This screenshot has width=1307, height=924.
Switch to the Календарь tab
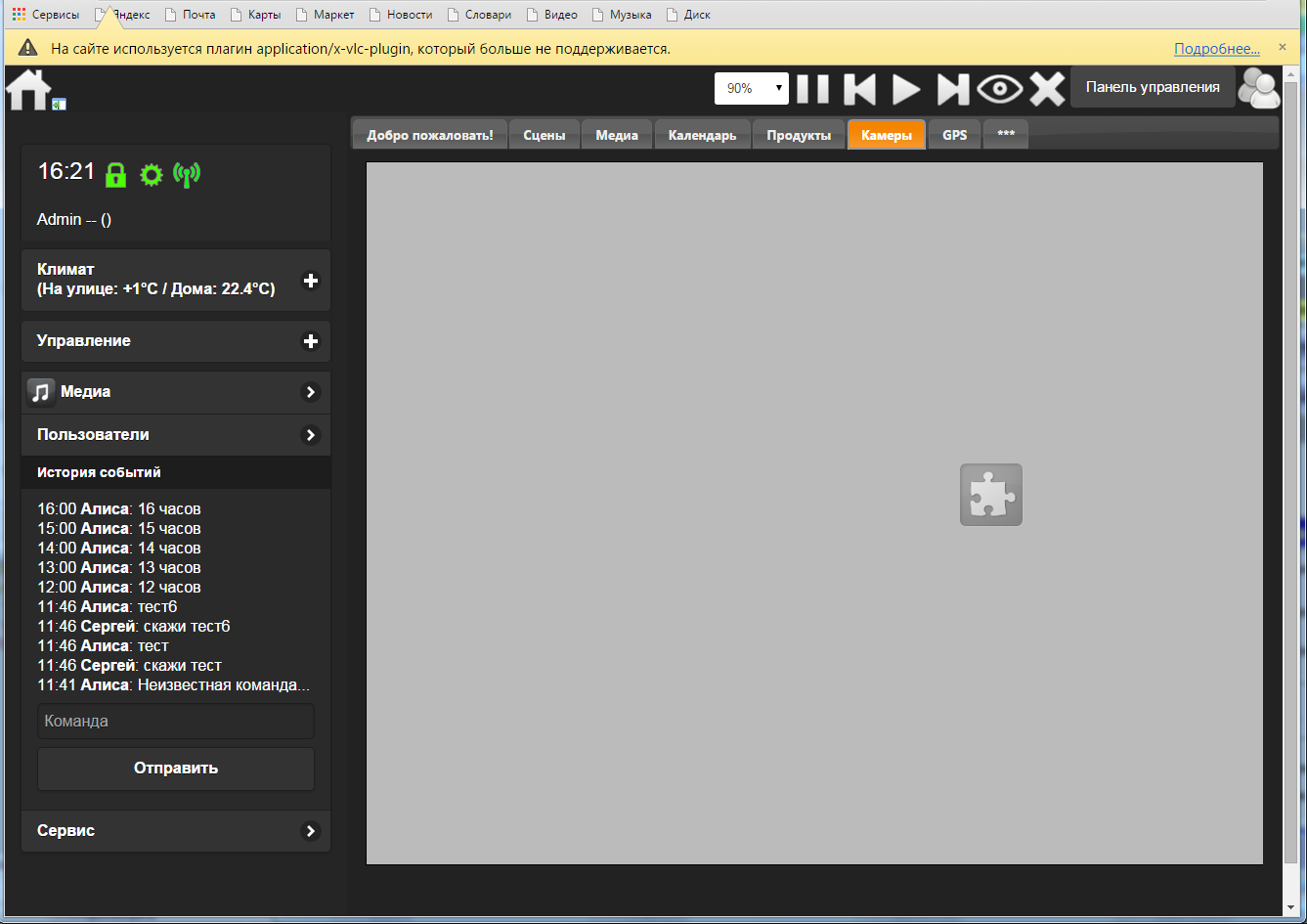coord(702,135)
